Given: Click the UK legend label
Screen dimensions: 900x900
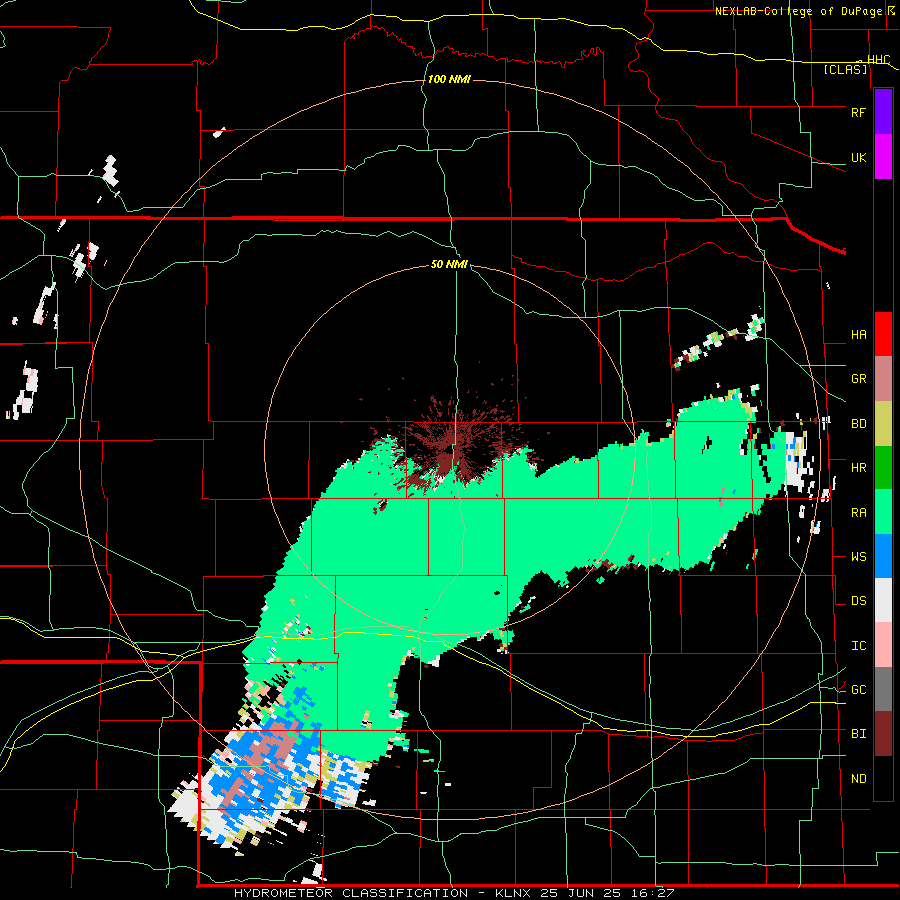Looking at the screenshot, I should coord(858,157).
